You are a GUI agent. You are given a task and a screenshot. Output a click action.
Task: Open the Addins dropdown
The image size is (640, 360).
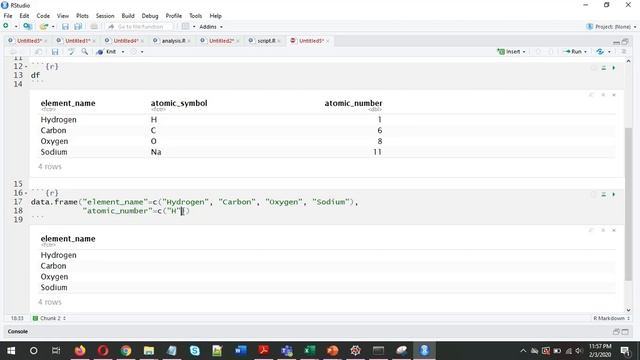tap(211, 27)
